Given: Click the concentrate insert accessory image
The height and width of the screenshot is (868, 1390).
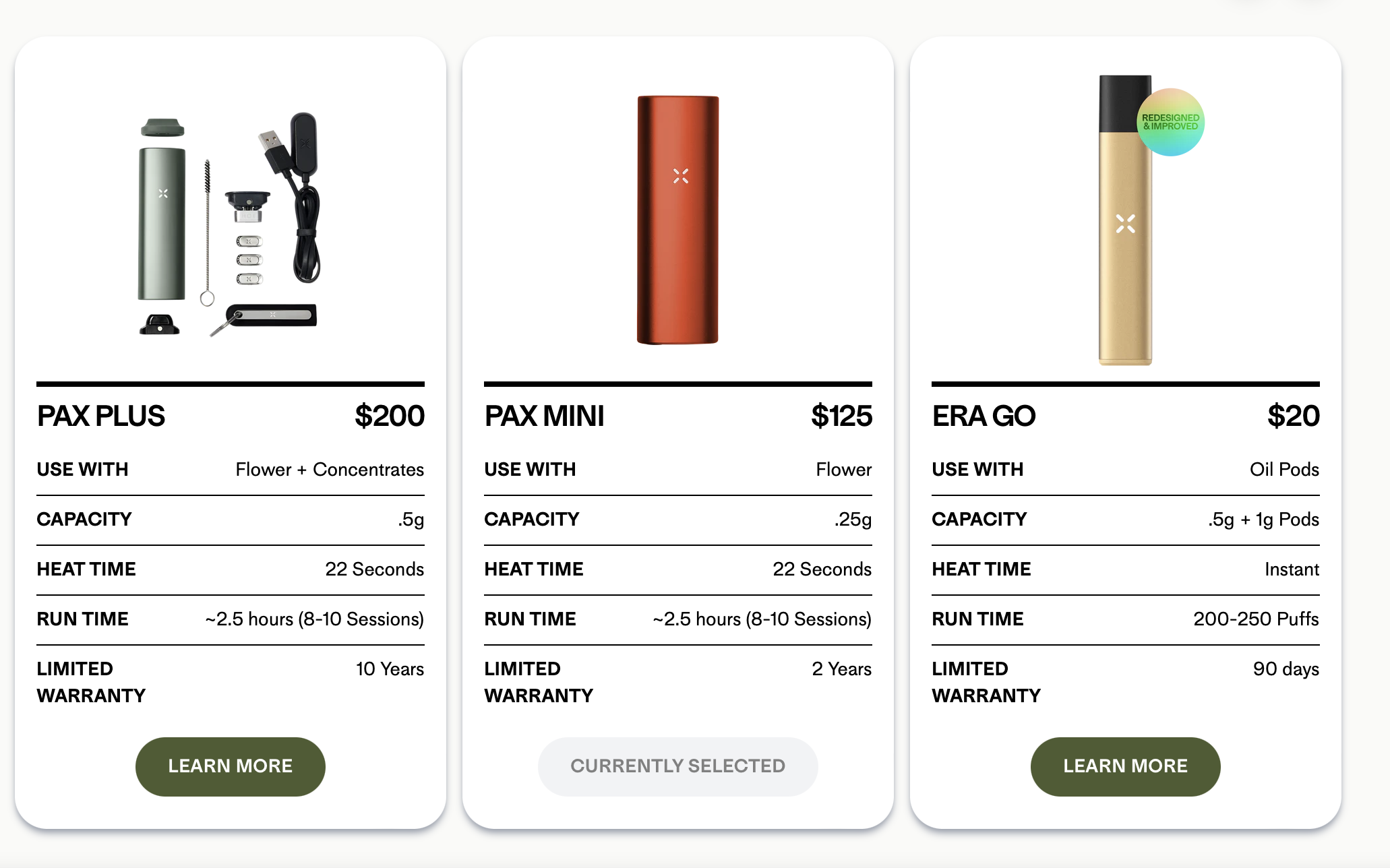Looking at the screenshot, I should (247, 206).
